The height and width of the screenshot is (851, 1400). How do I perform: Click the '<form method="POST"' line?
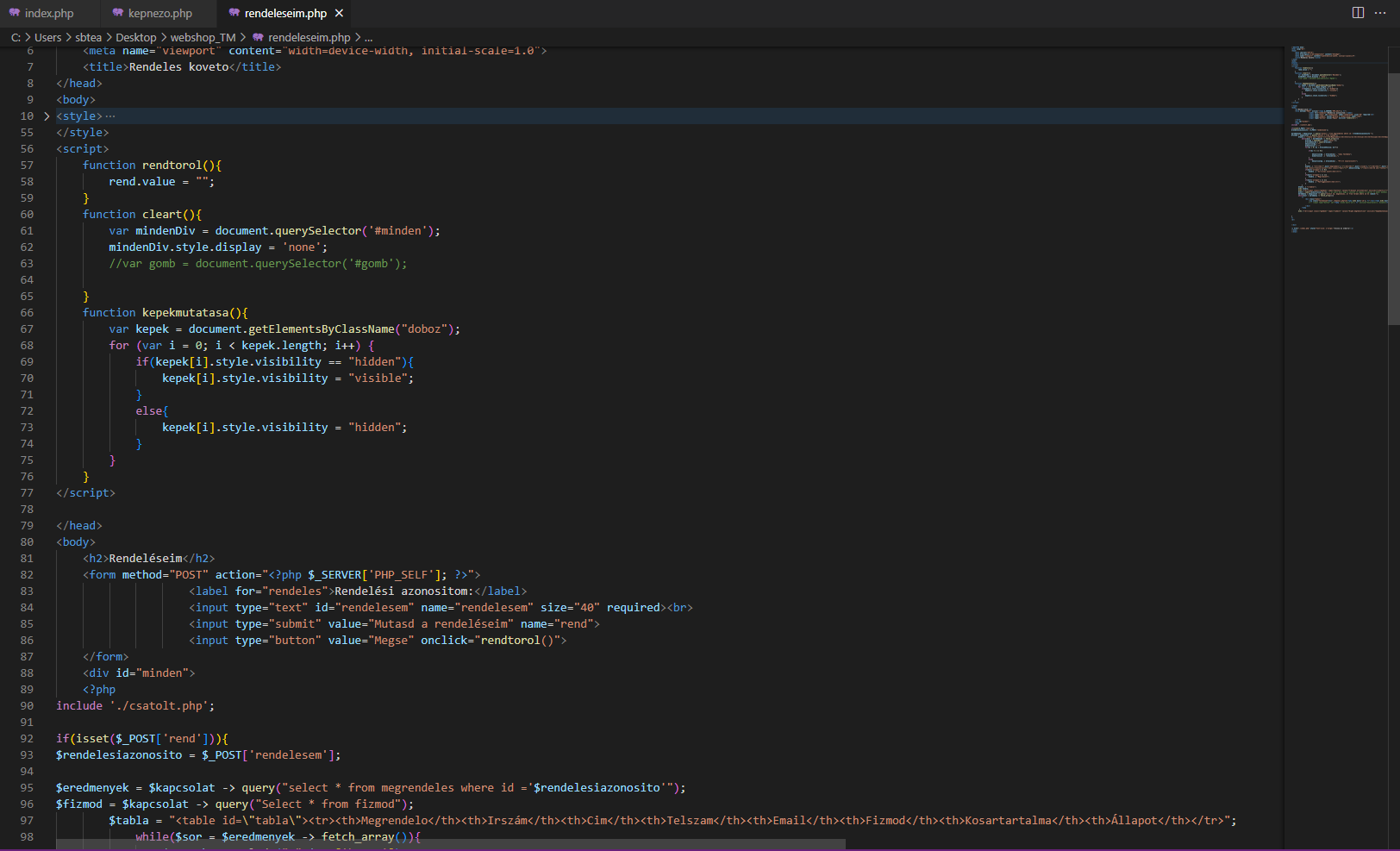tap(281, 575)
